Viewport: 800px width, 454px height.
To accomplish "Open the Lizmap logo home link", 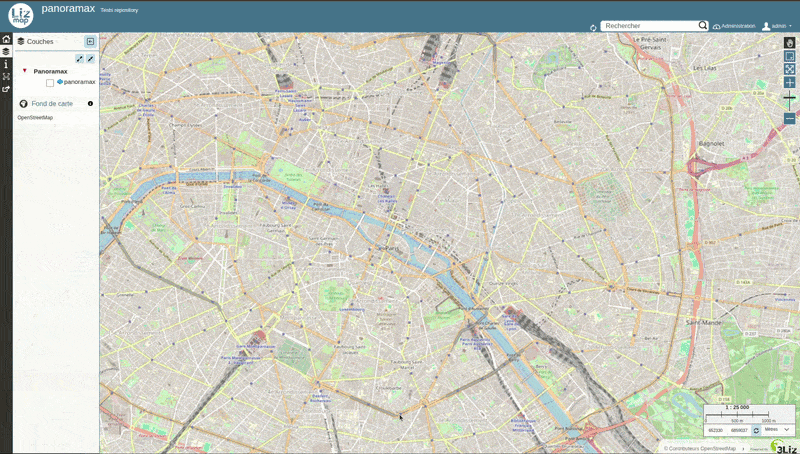I will click(x=20, y=15).
